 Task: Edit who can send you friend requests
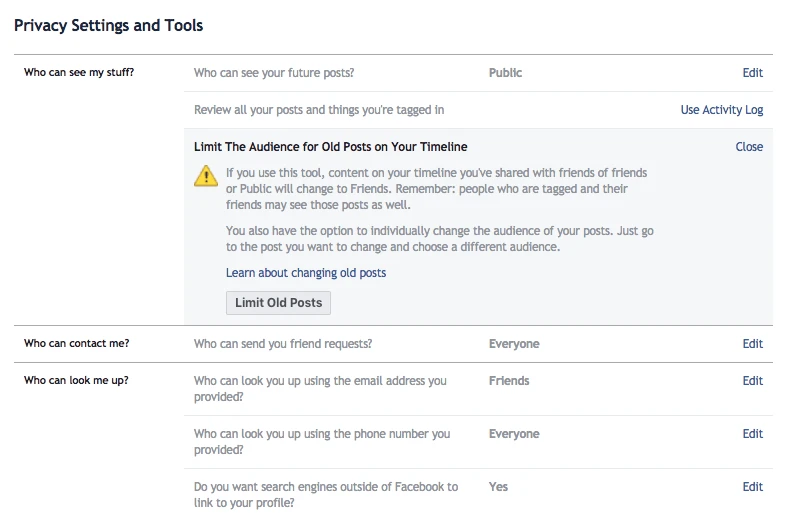[752, 344]
